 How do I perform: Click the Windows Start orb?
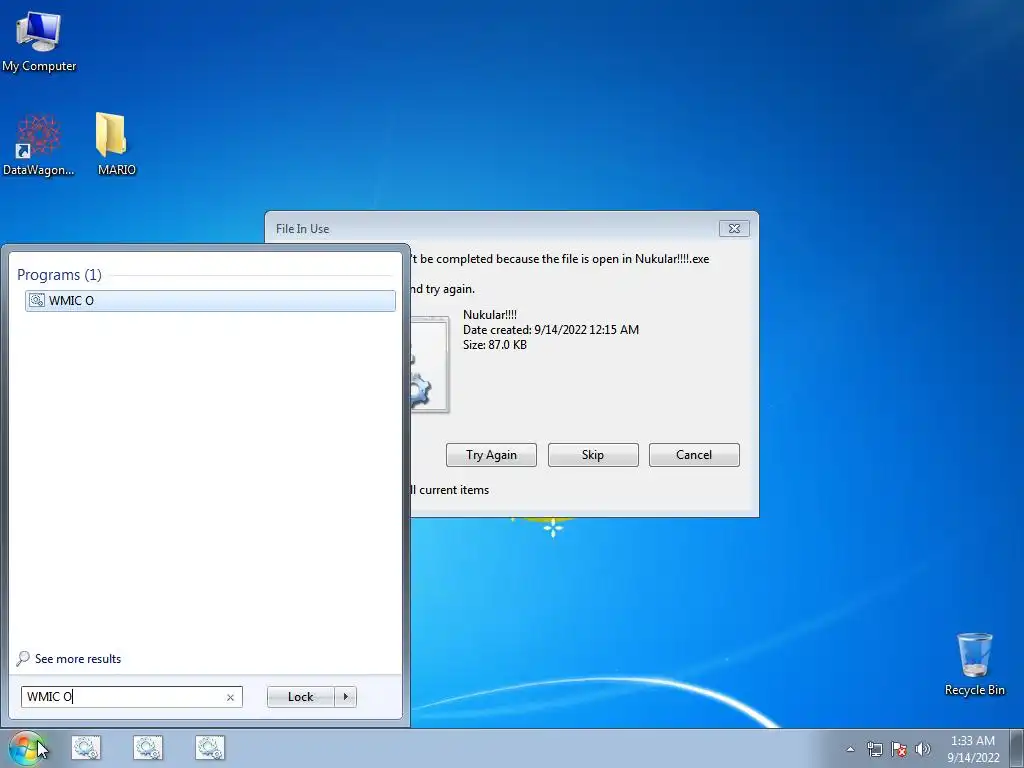click(25, 748)
